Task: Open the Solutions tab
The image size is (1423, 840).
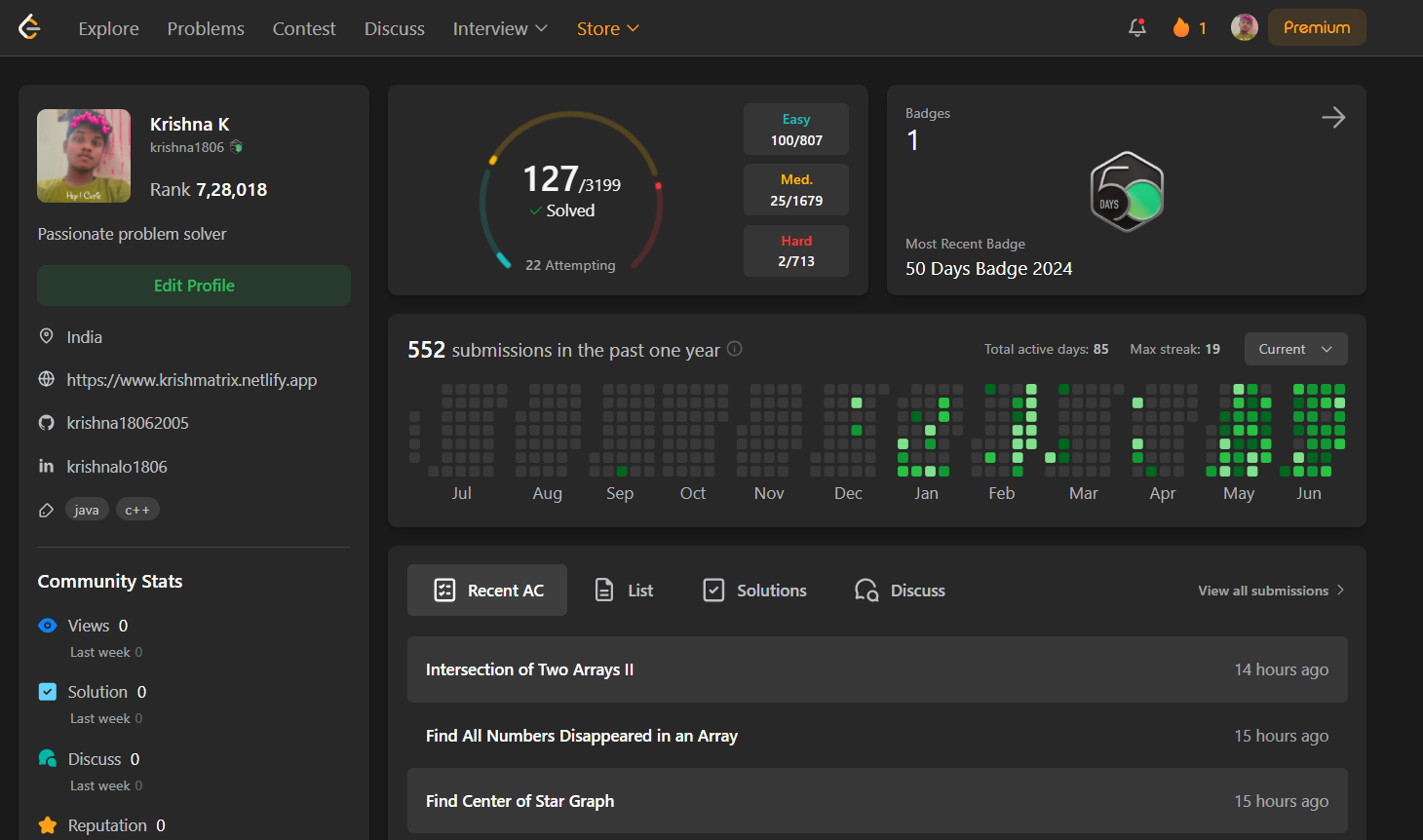Action: pyautogui.click(x=755, y=590)
